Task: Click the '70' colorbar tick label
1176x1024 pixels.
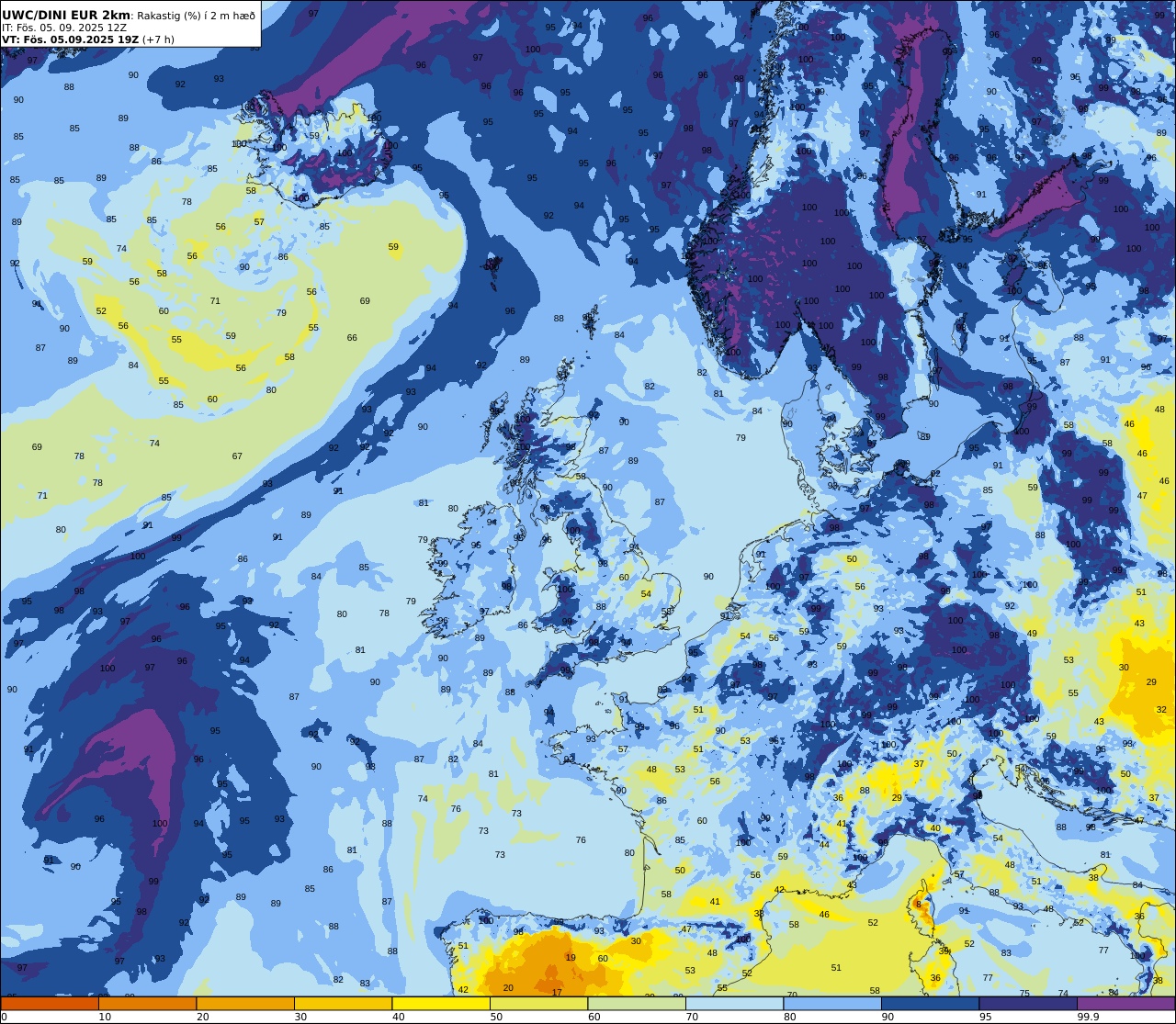Action: [692, 1017]
